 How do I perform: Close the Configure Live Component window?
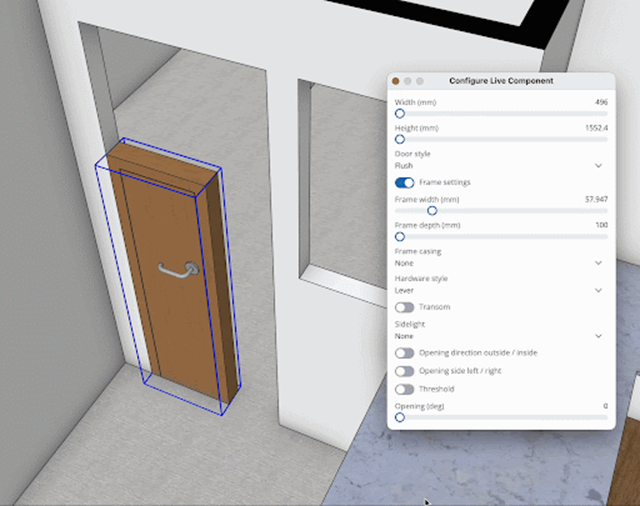pos(396,80)
